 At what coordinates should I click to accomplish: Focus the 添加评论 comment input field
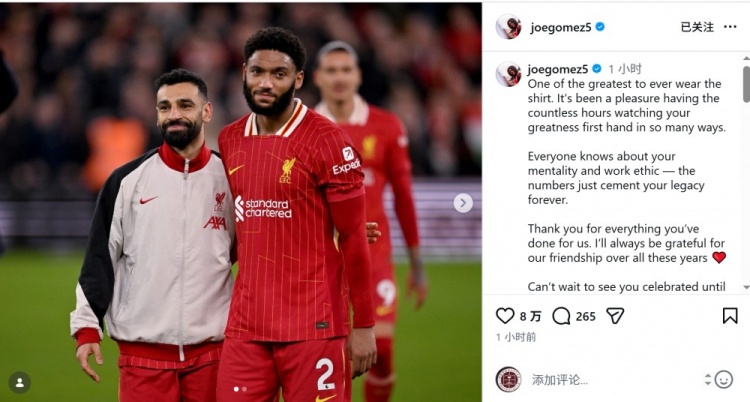(617, 380)
